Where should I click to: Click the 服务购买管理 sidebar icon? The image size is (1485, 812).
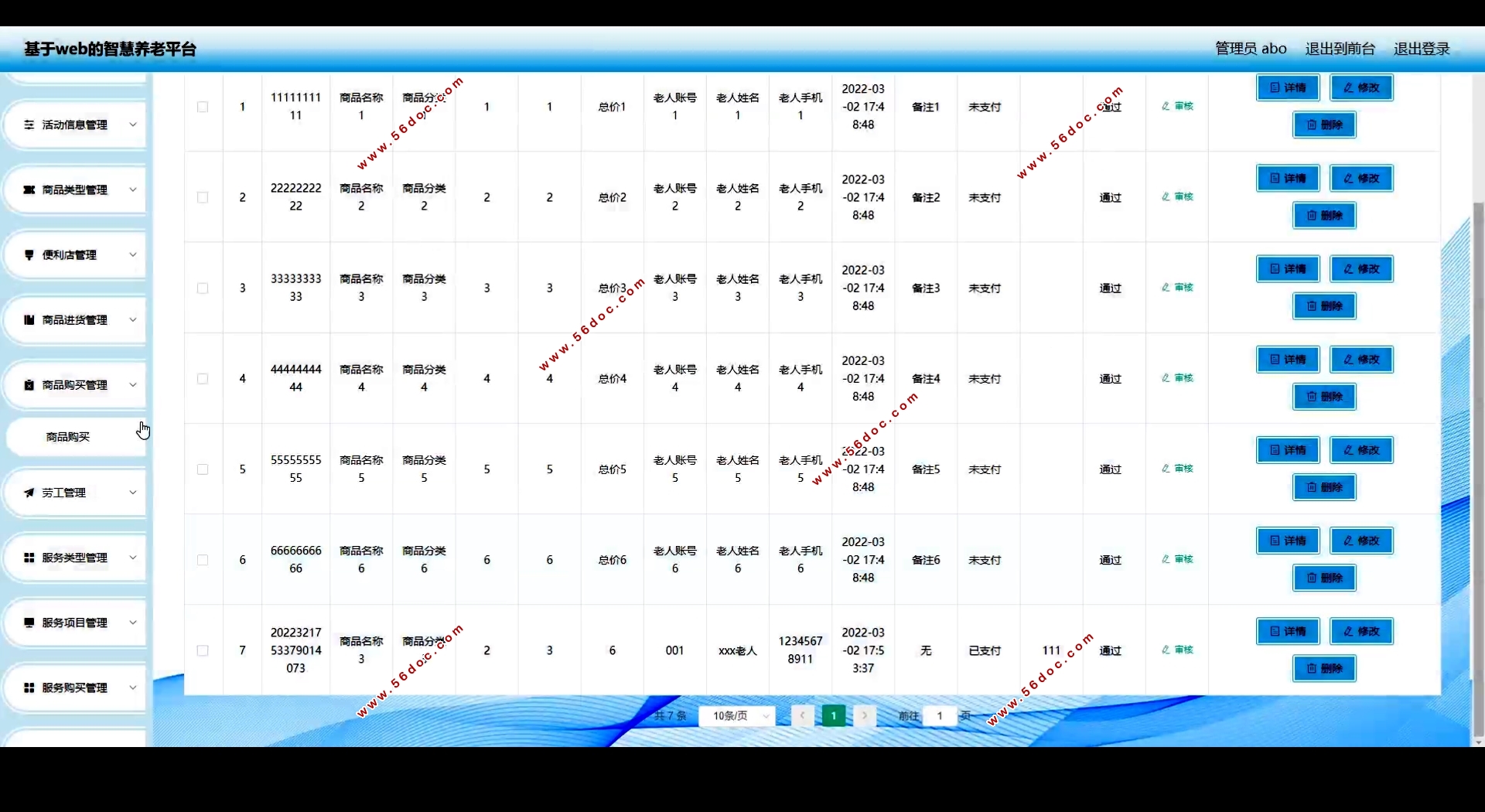tap(29, 687)
